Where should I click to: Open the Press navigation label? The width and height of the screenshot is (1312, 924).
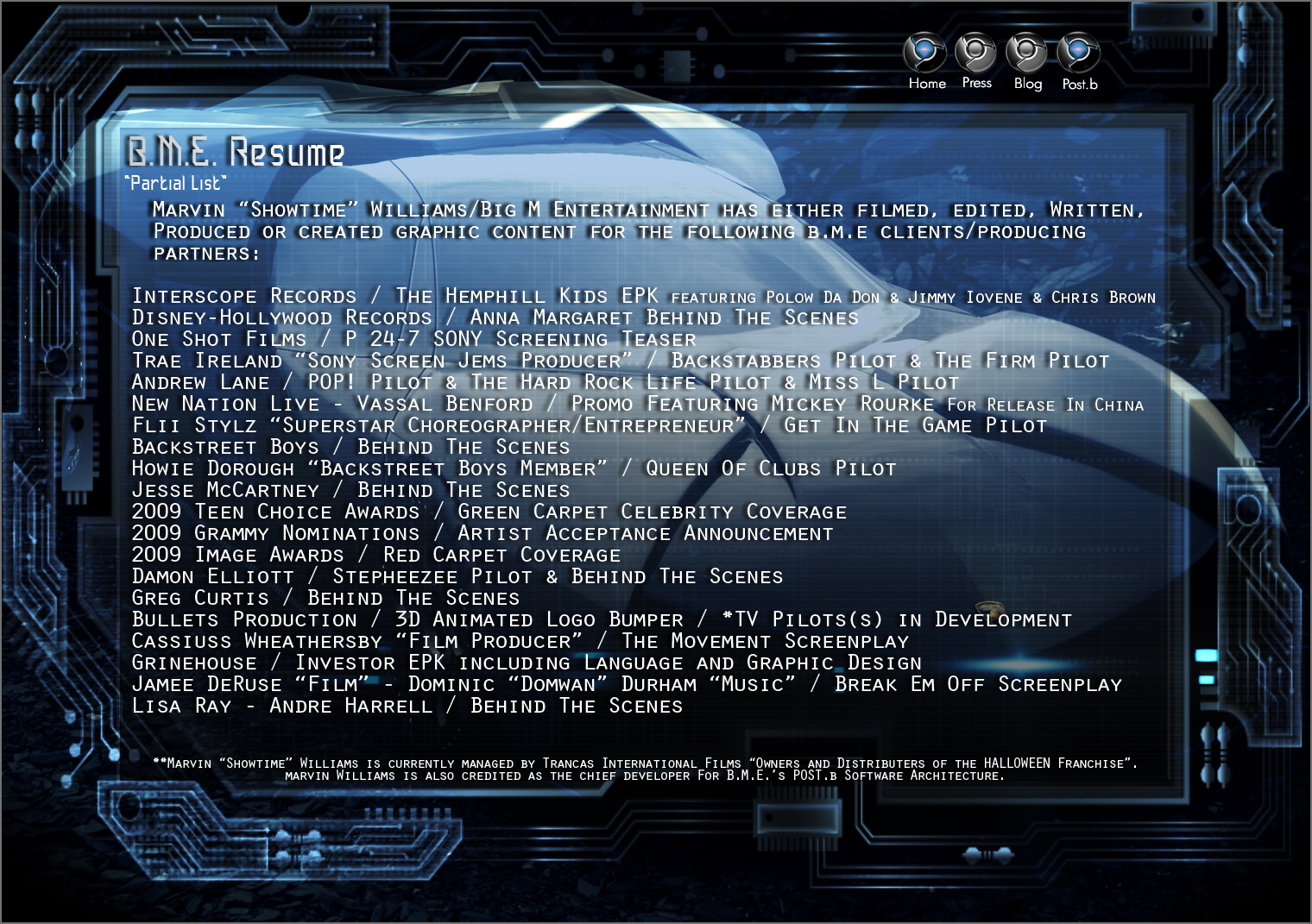977,83
